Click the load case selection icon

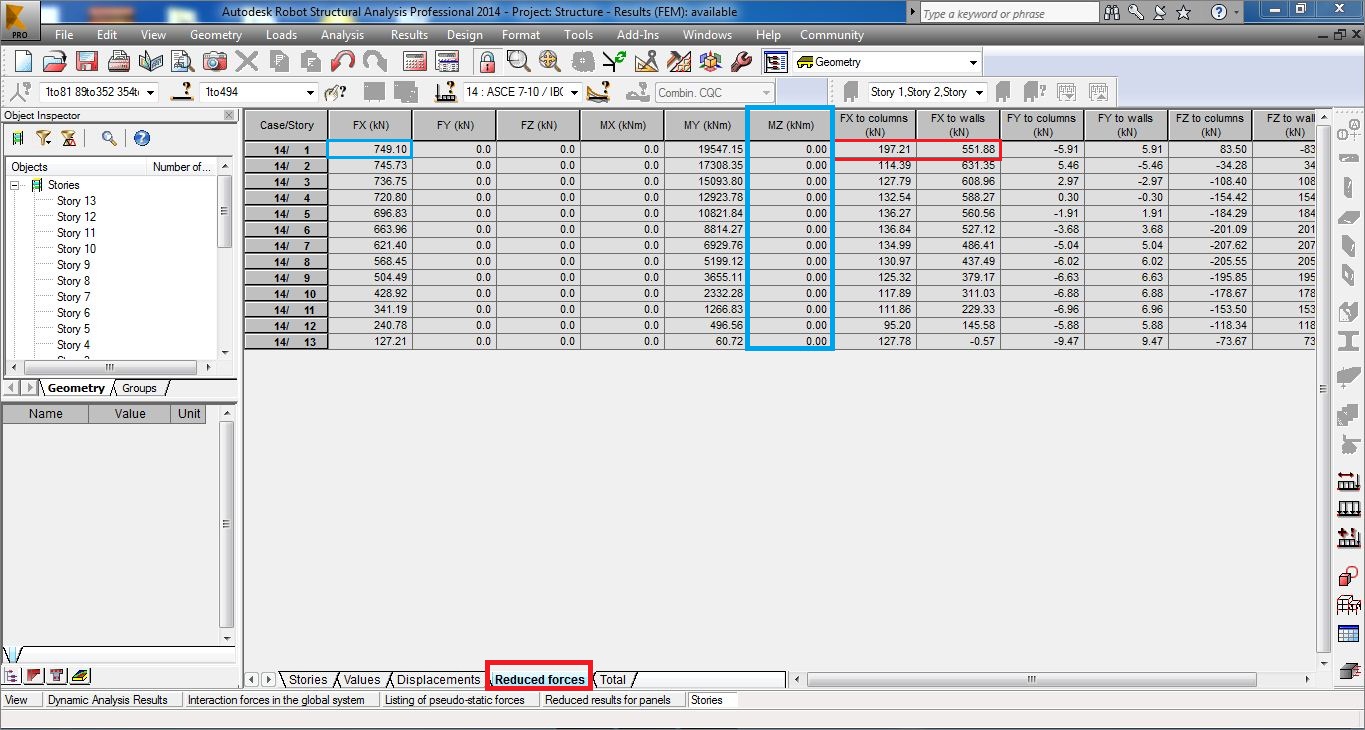(x=447, y=92)
